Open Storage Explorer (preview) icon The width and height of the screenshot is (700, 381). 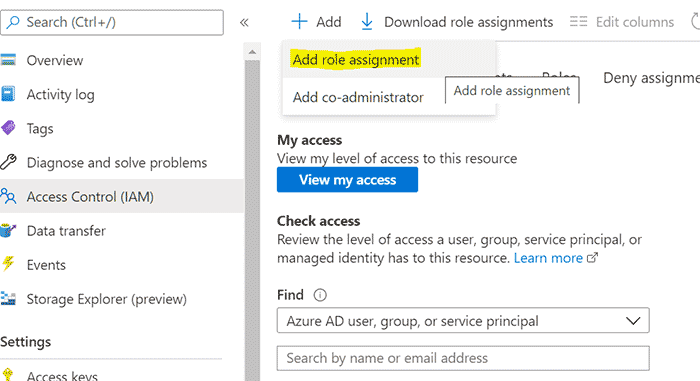click(8, 298)
